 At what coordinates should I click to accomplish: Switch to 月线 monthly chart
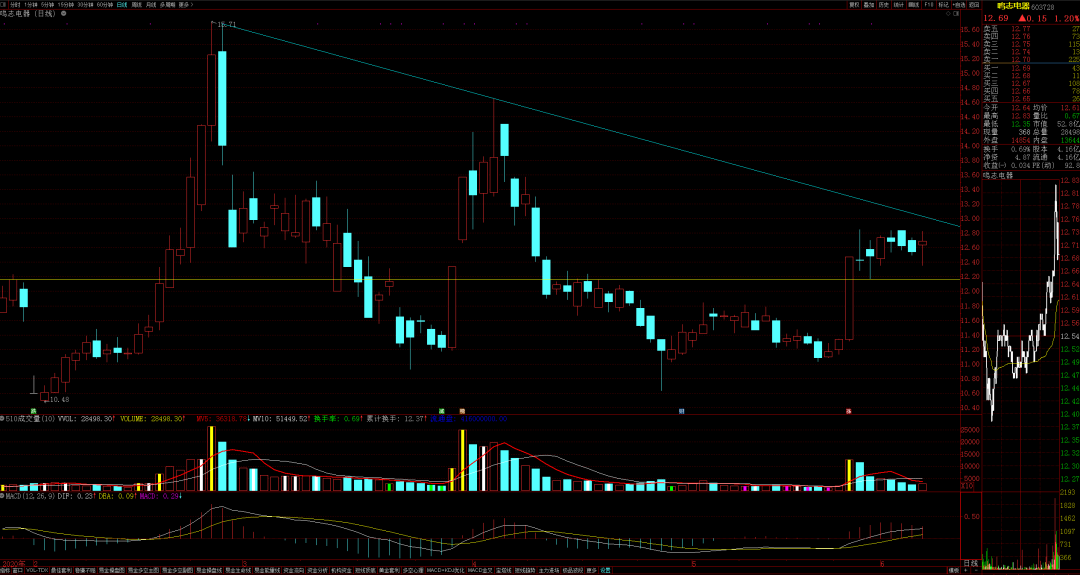[151, 4]
